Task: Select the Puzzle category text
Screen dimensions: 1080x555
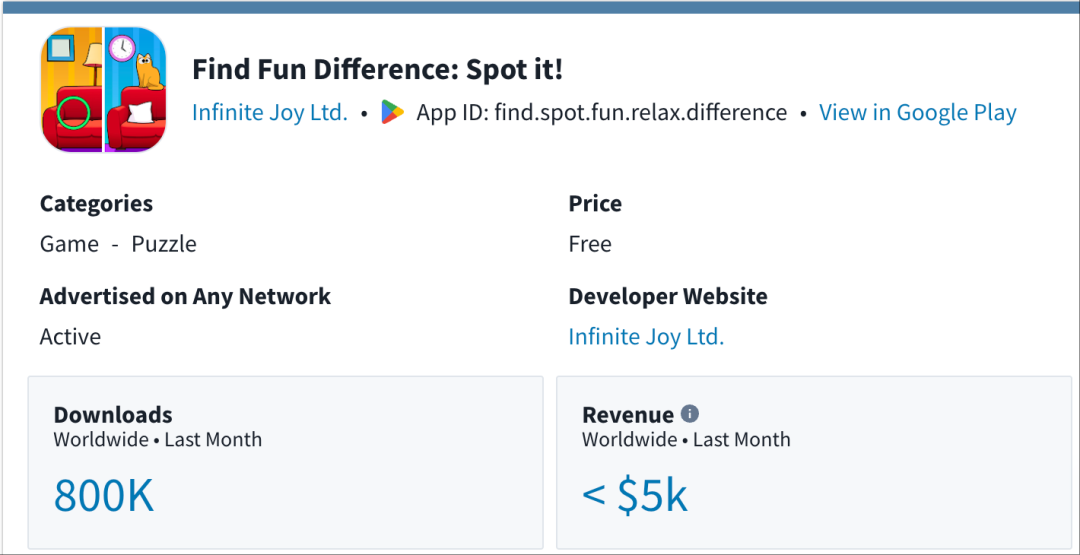Action: coord(164,244)
